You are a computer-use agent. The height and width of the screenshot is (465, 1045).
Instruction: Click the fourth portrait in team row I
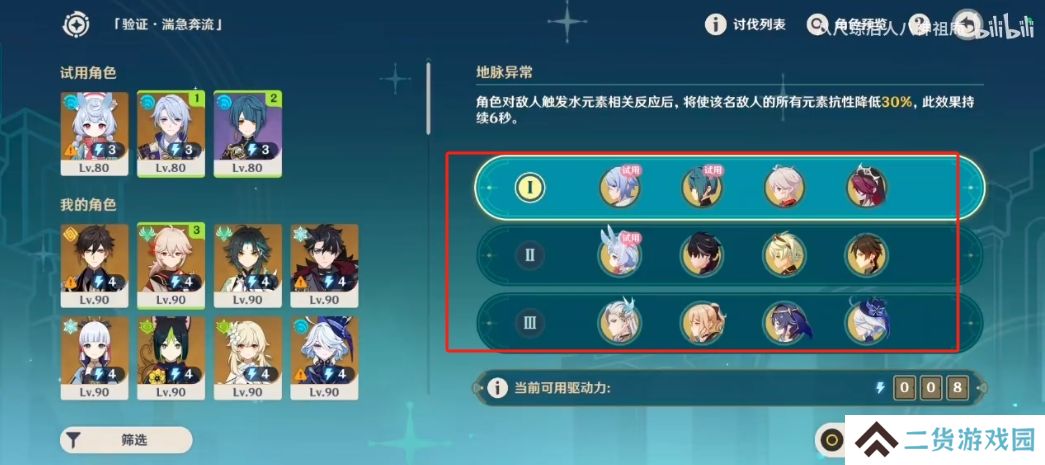tap(866, 187)
